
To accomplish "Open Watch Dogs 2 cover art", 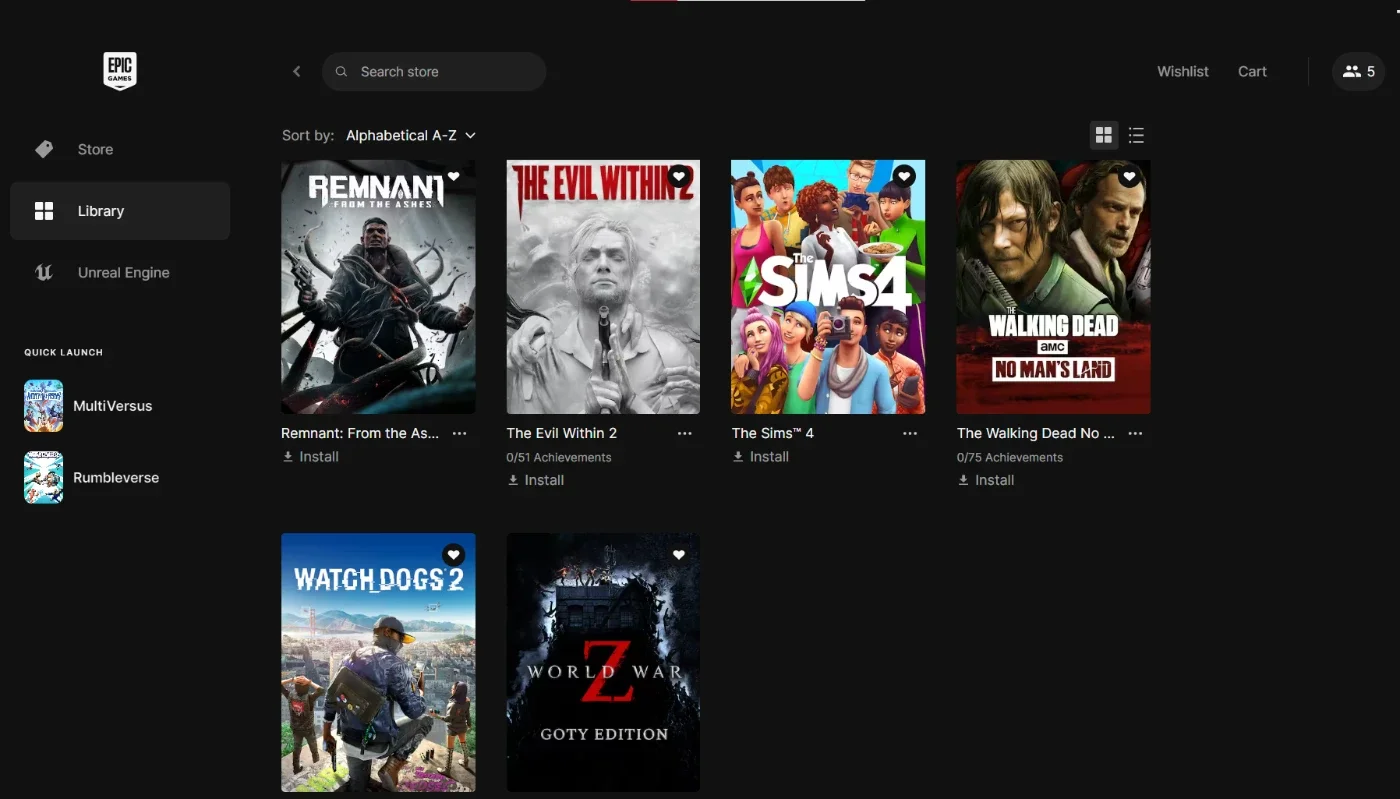I will 378,662.
